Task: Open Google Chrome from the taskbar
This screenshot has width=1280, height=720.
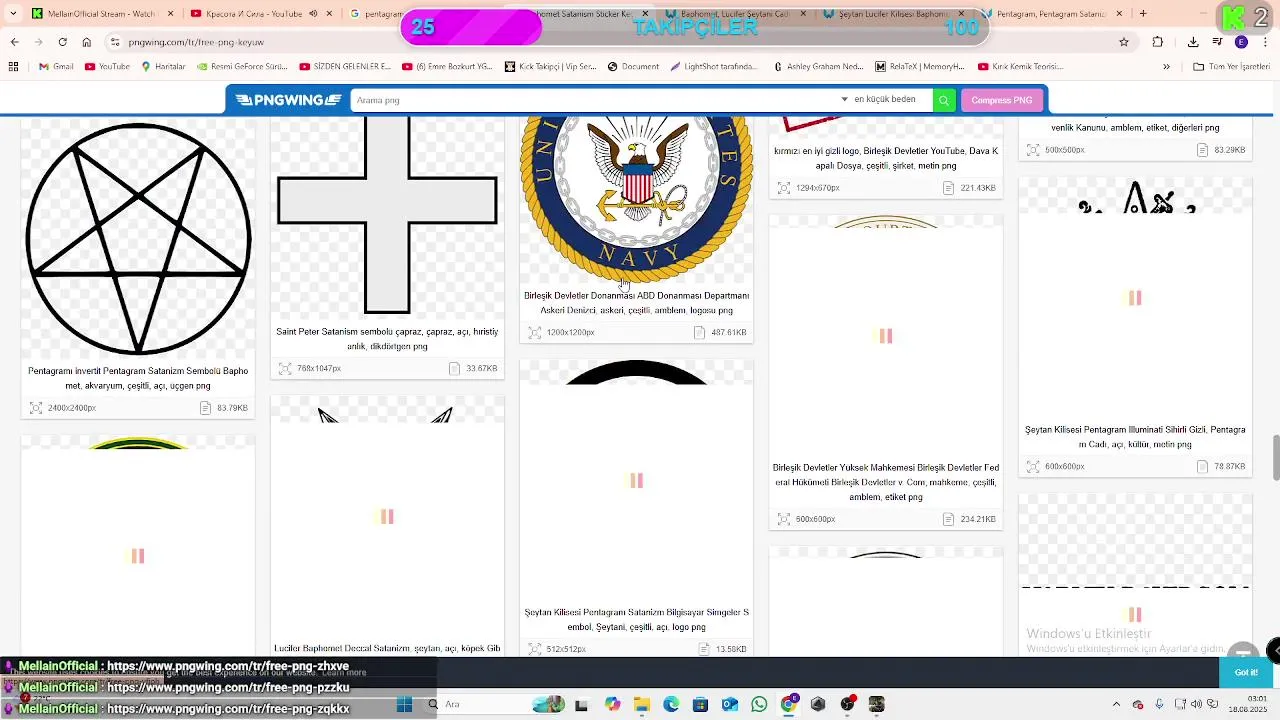Action: click(789, 705)
